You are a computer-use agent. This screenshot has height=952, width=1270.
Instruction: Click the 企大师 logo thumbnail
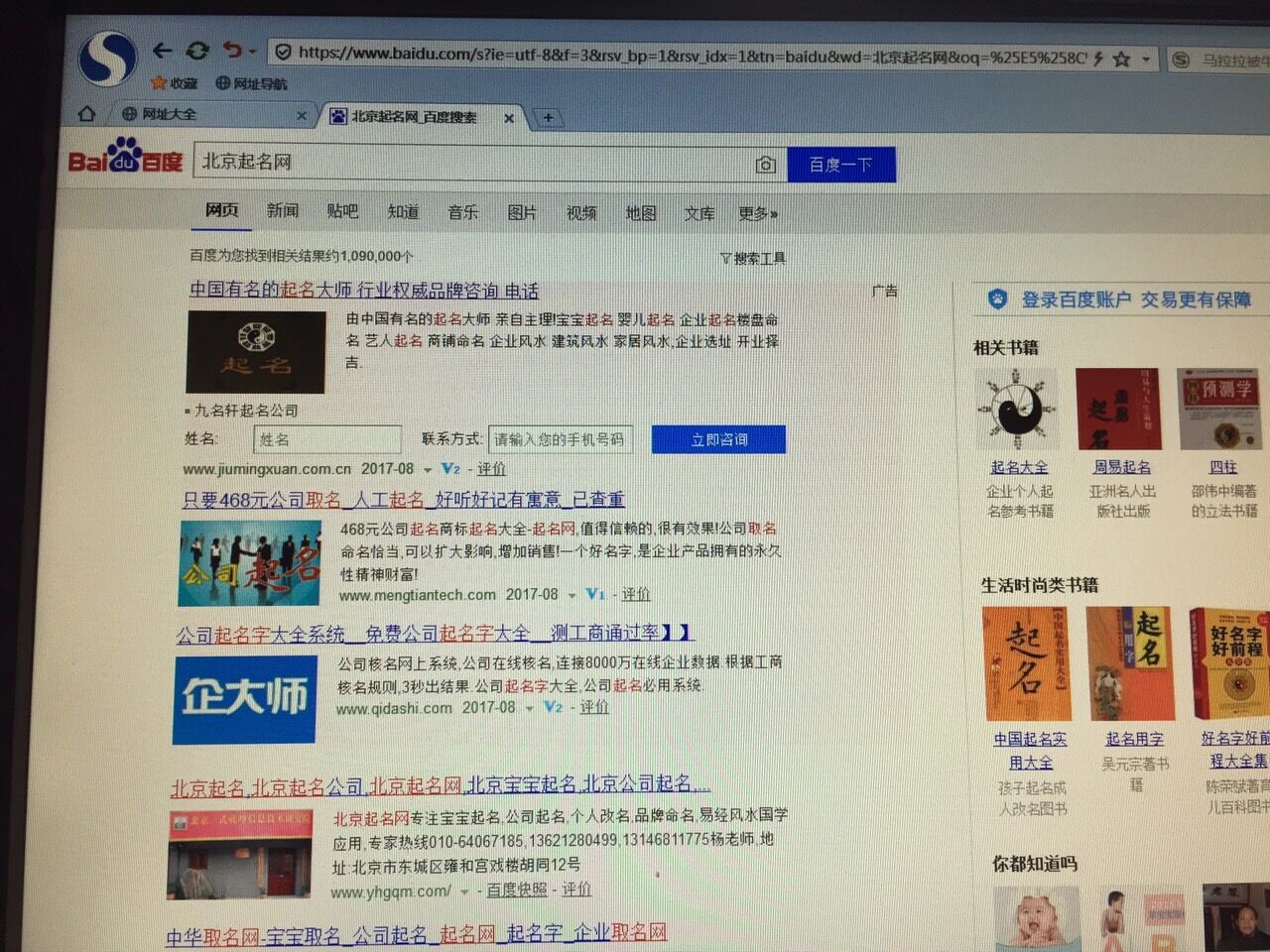pos(245,698)
